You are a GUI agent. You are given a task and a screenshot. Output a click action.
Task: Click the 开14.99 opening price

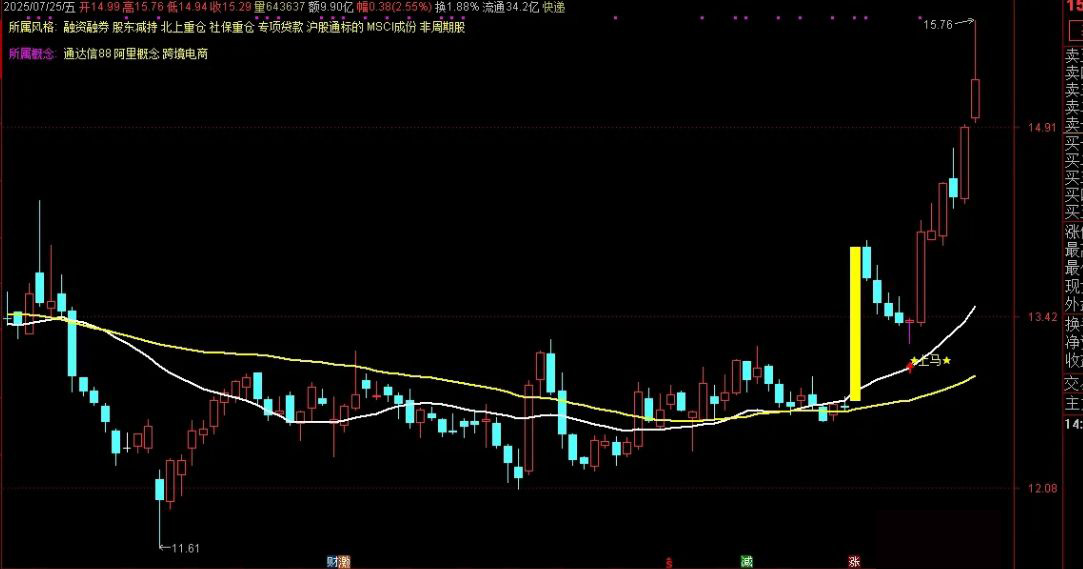(99, 8)
